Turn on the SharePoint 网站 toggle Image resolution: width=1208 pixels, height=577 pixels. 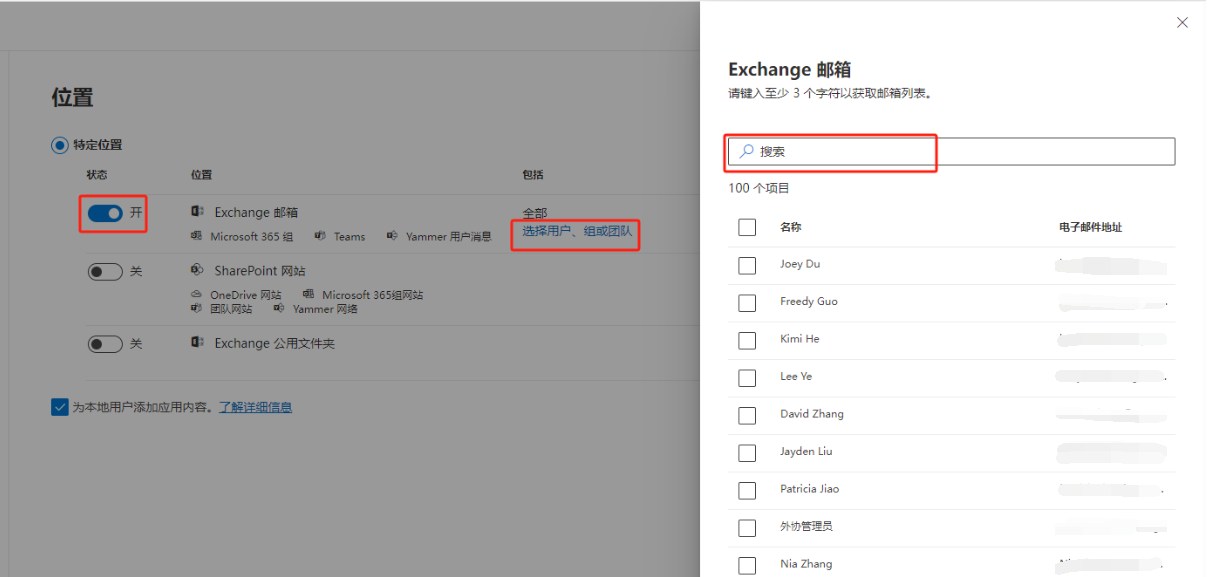[x=106, y=271]
